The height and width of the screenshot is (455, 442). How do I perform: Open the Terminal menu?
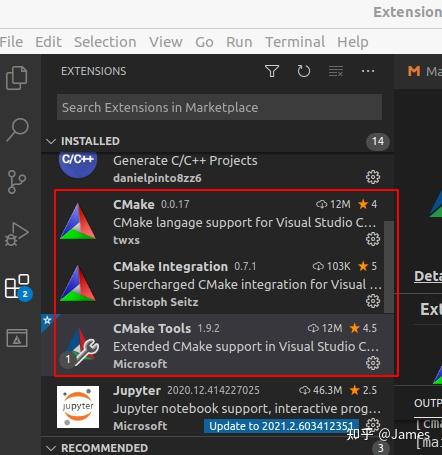[295, 42]
